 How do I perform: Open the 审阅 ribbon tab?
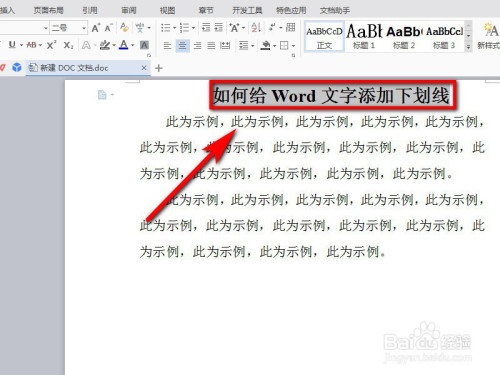click(129, 10)
